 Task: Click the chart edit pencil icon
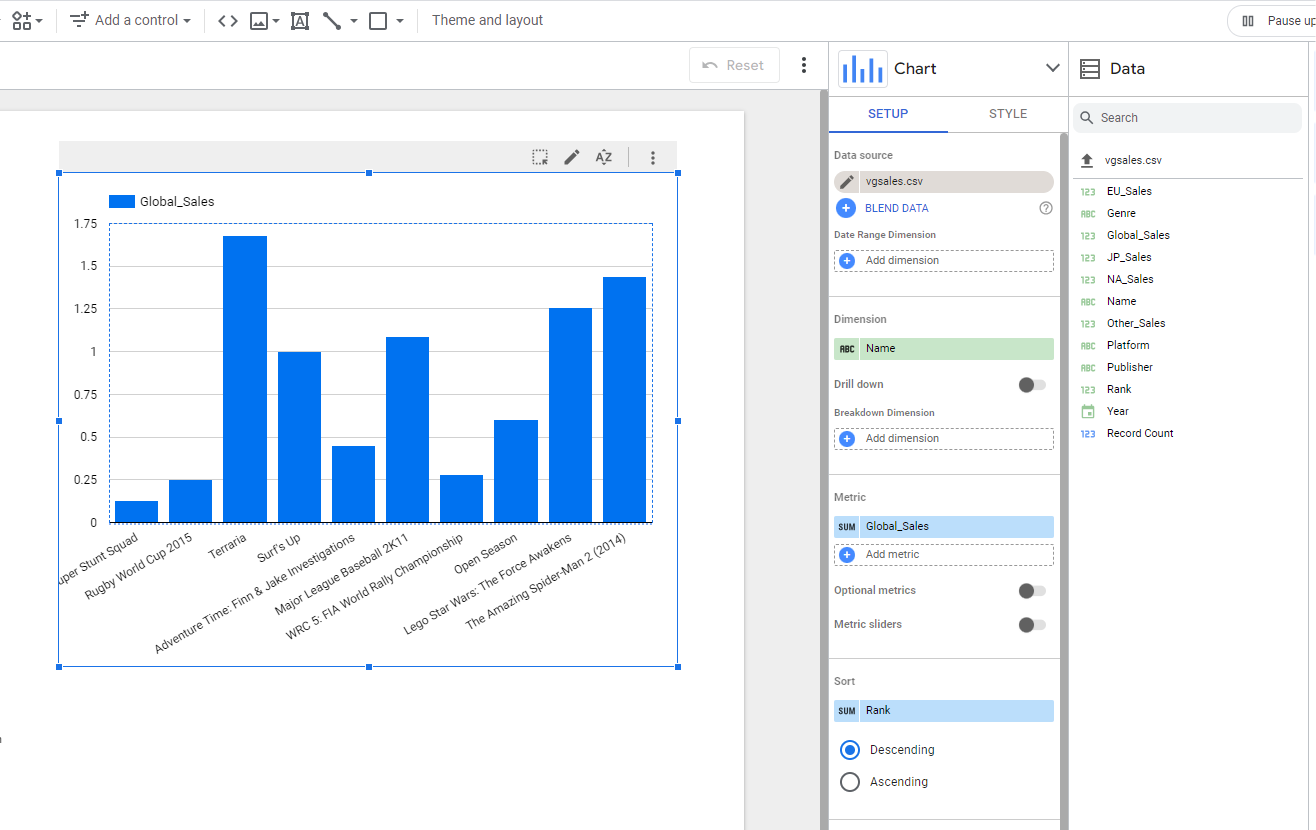click(572, 157)
